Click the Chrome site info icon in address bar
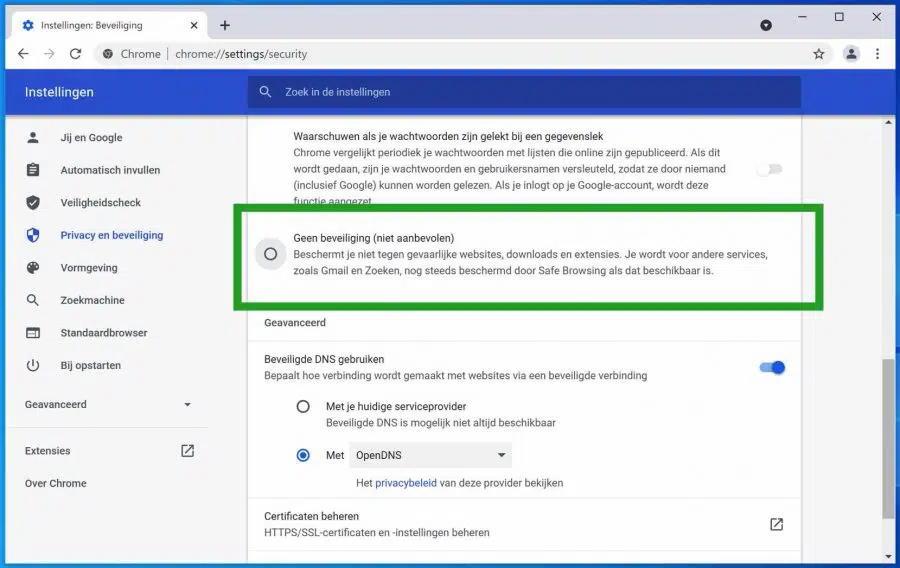 tap(107, 54)
